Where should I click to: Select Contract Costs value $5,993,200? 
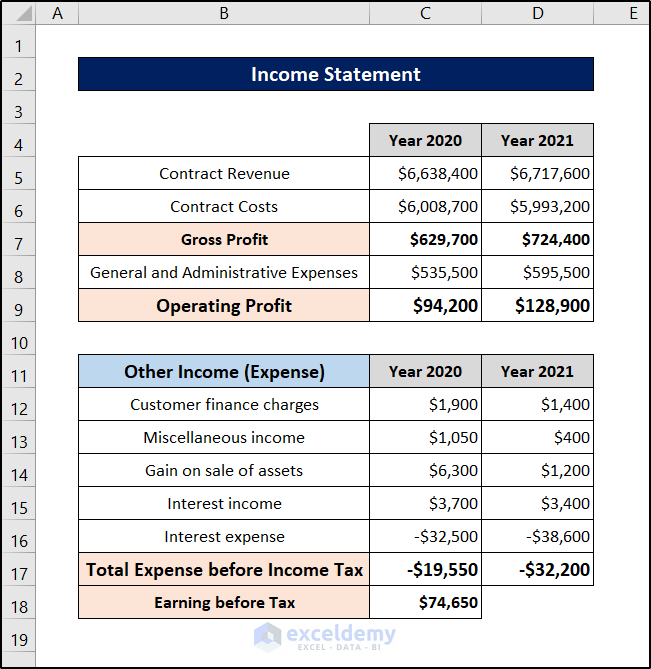pos(538,207)
